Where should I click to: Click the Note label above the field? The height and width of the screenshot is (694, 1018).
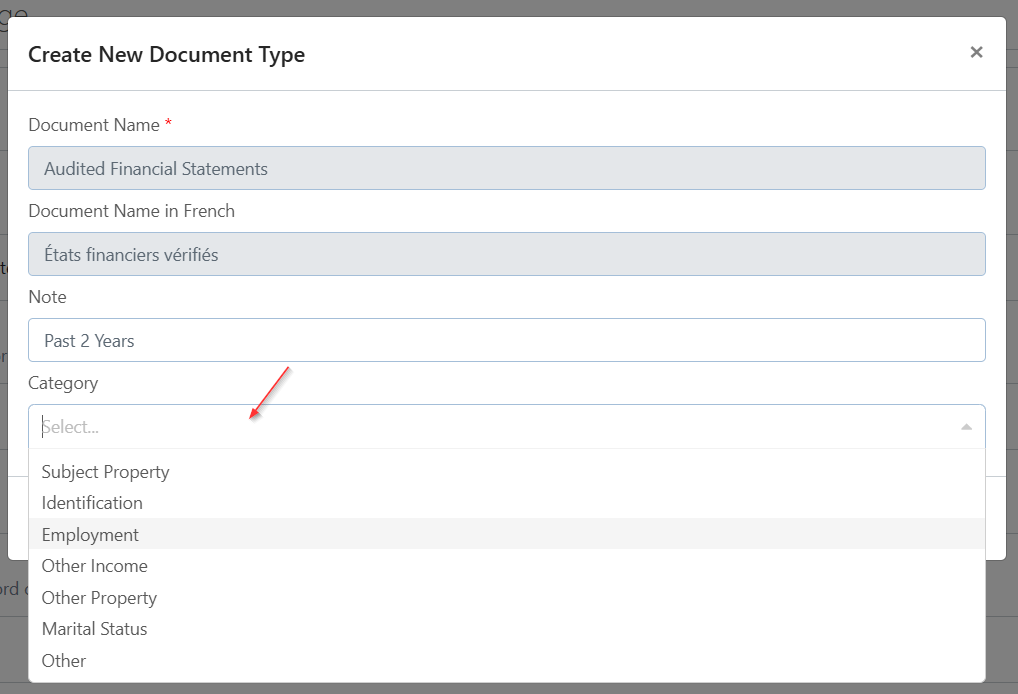47,297
